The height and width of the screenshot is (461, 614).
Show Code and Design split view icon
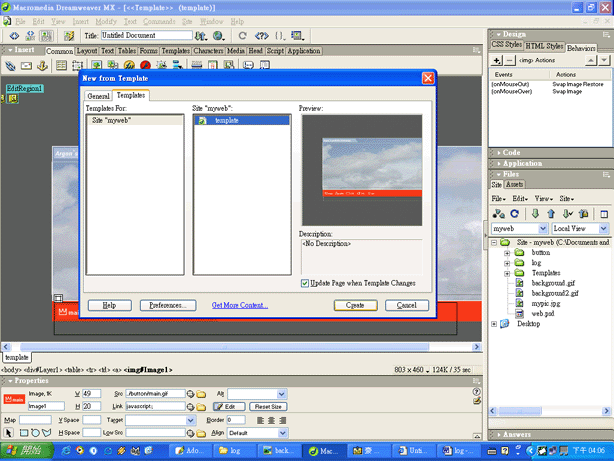click(x=30, y=36)
